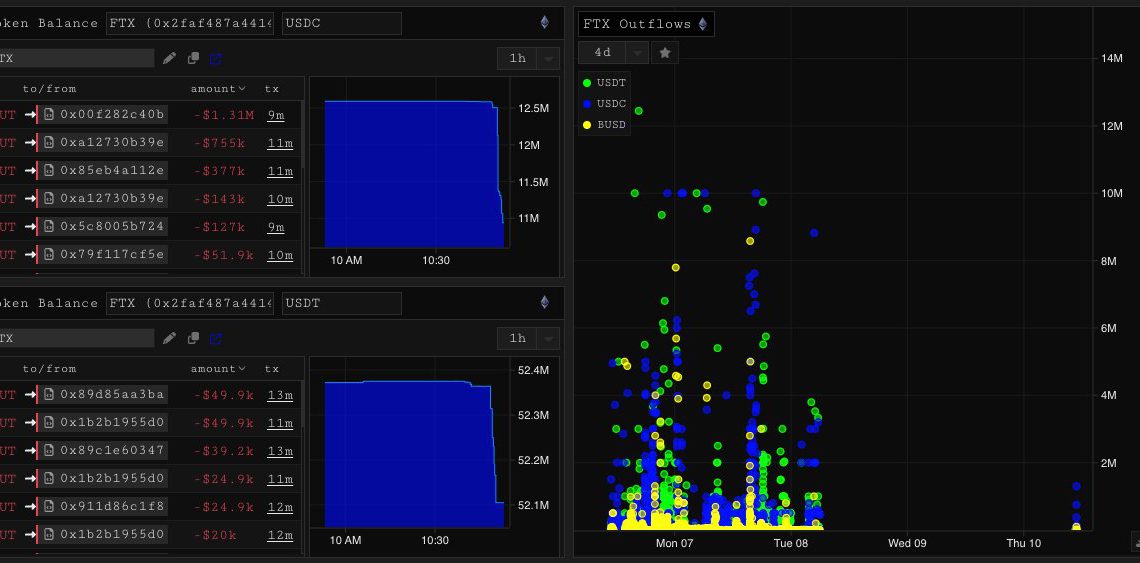Open address 0x85eb4a112e
Screen dimensions: 1140x563
112,170
